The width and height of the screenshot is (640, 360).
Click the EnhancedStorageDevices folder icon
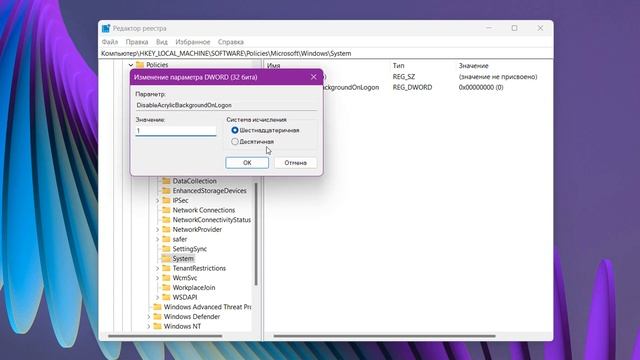pos(166,191)
